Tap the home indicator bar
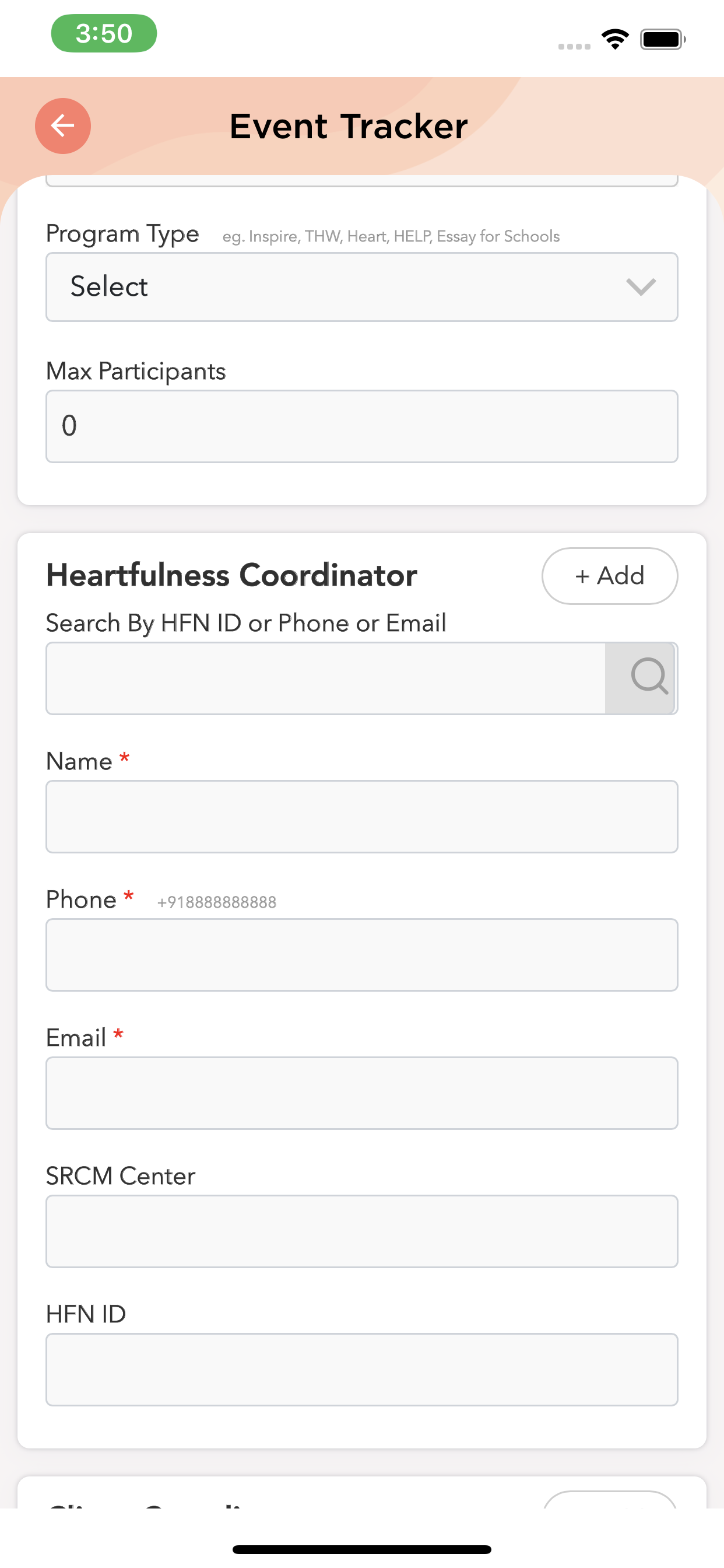 pos(361,1549)
